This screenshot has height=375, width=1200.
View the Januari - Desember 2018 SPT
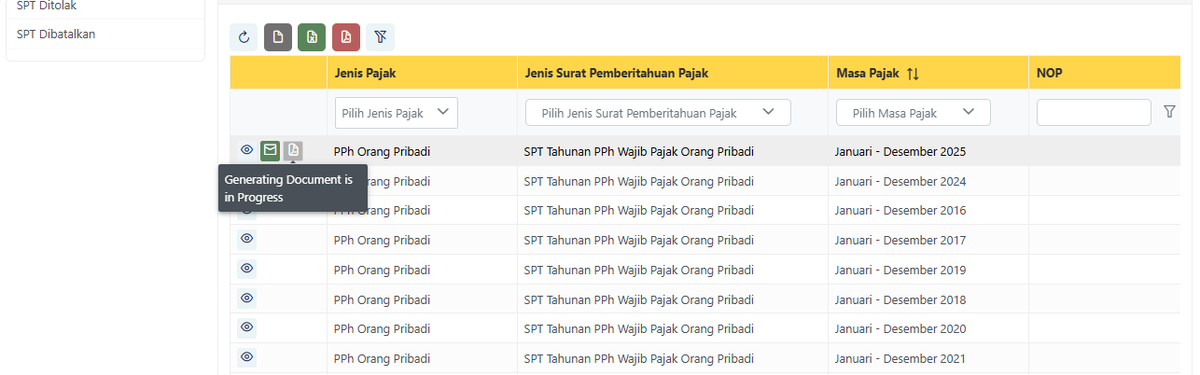click(x=247, y=298)
